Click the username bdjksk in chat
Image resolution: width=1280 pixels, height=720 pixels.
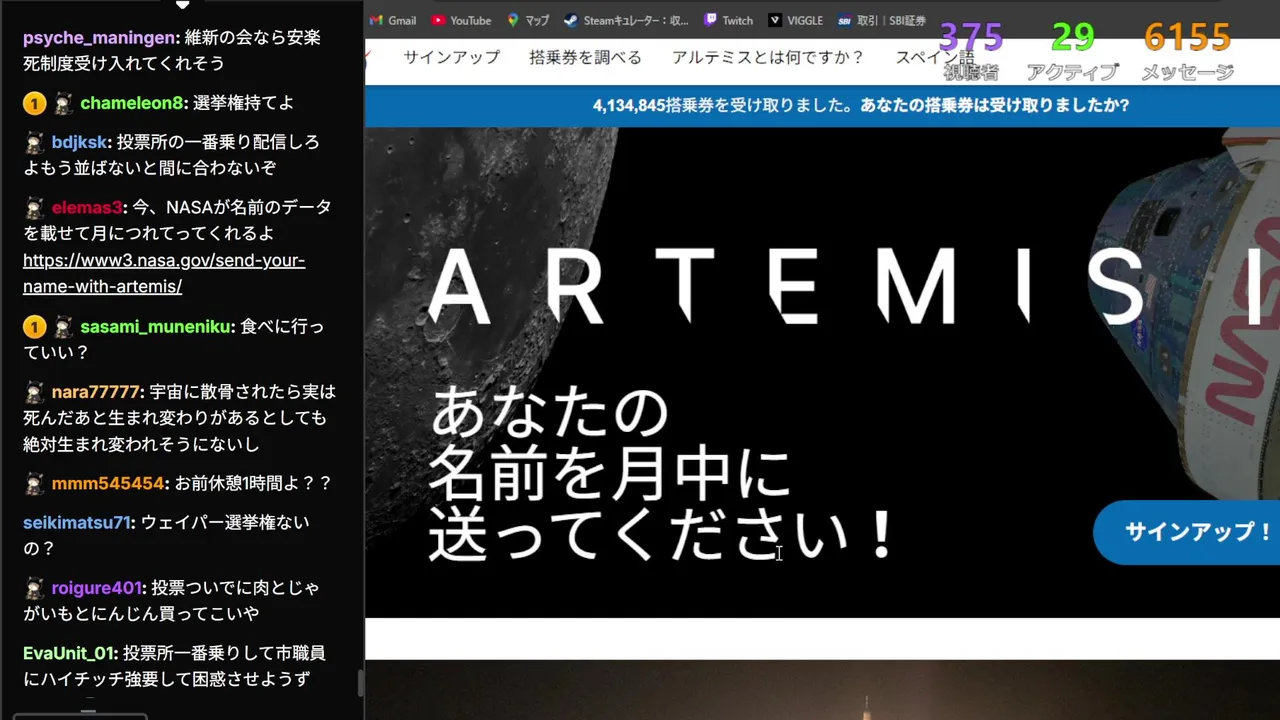(79, 142)
